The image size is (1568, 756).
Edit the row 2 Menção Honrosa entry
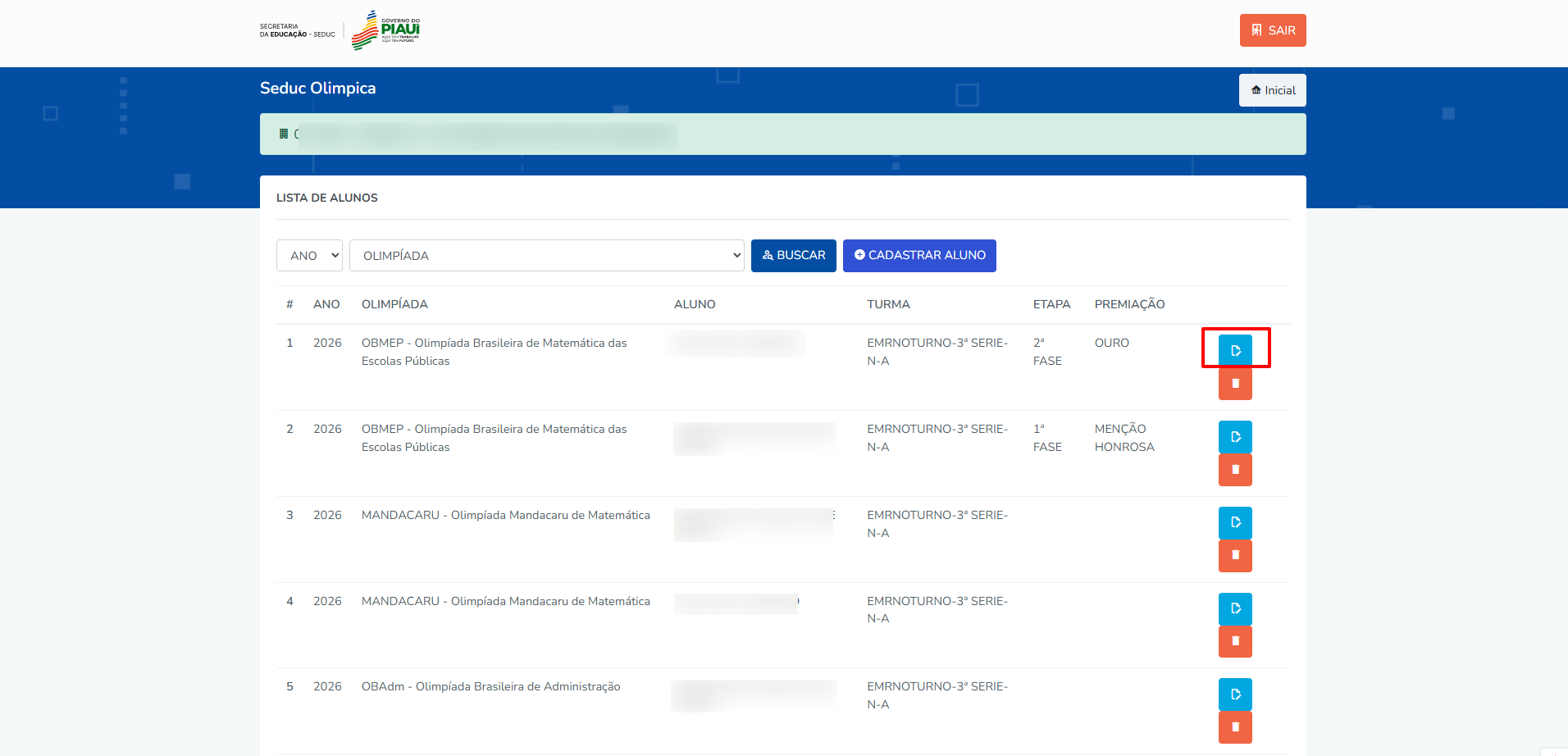(x=1235, y=437)
